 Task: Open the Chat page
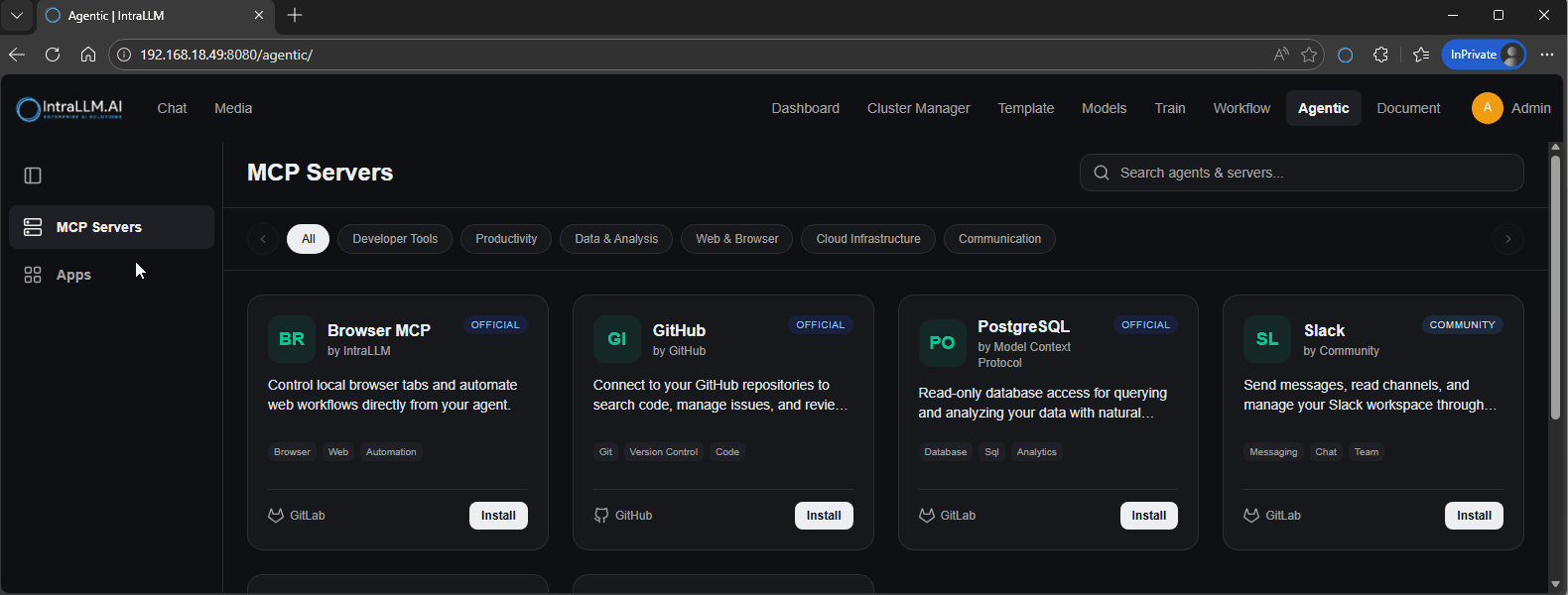point(172,108)
